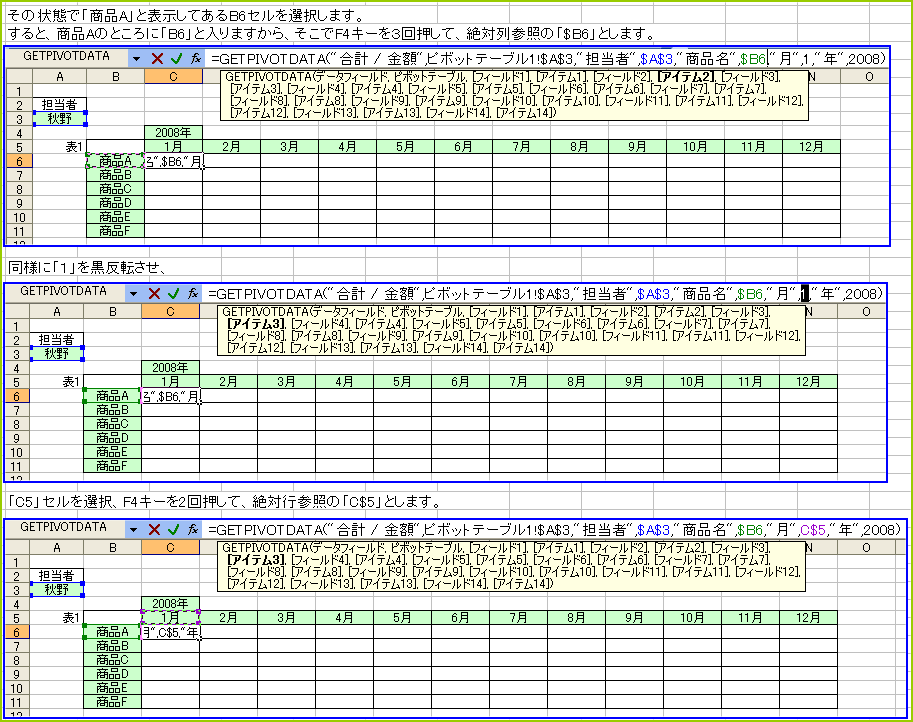This screenshot has width=913, height=722.
Task: Confirm formula with checkmark in top screenshot
Action: (x=176, y=58)
